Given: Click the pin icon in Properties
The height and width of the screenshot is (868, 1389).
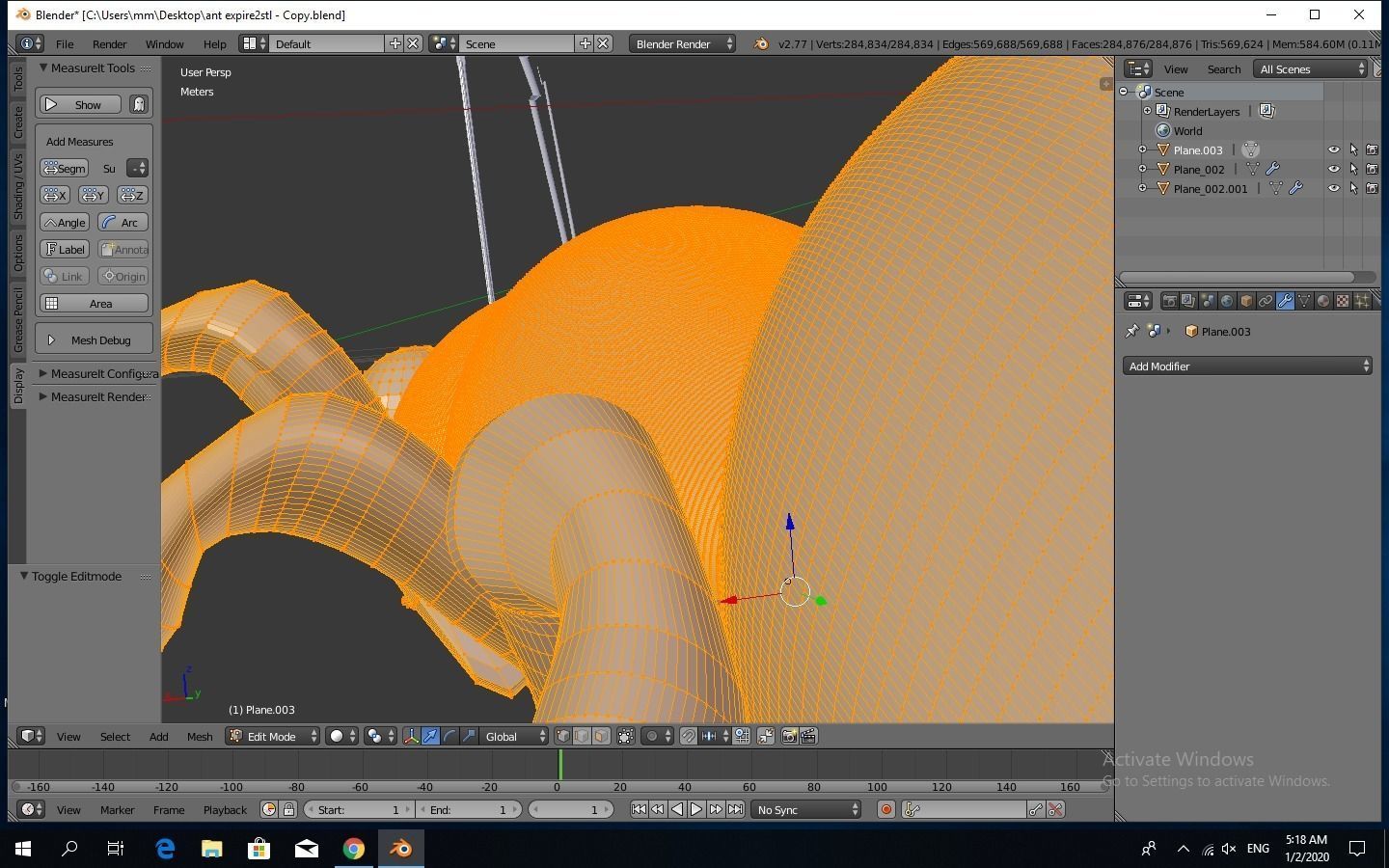Looking at the screenshot, I should (x=1132, y=331).
